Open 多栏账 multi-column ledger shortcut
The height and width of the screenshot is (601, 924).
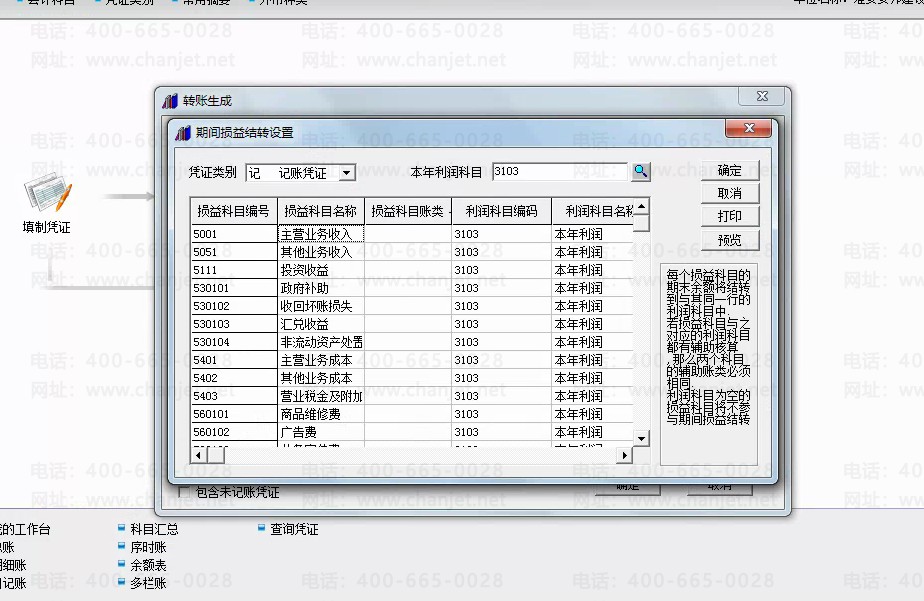click(x=148, y=583)
